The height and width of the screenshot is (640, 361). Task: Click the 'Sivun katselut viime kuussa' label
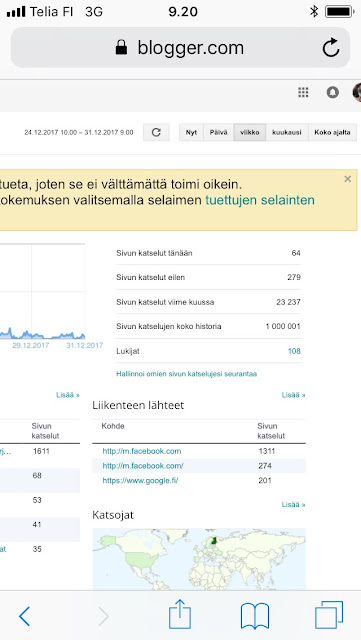pyautogui.click(x=165, y=302)
